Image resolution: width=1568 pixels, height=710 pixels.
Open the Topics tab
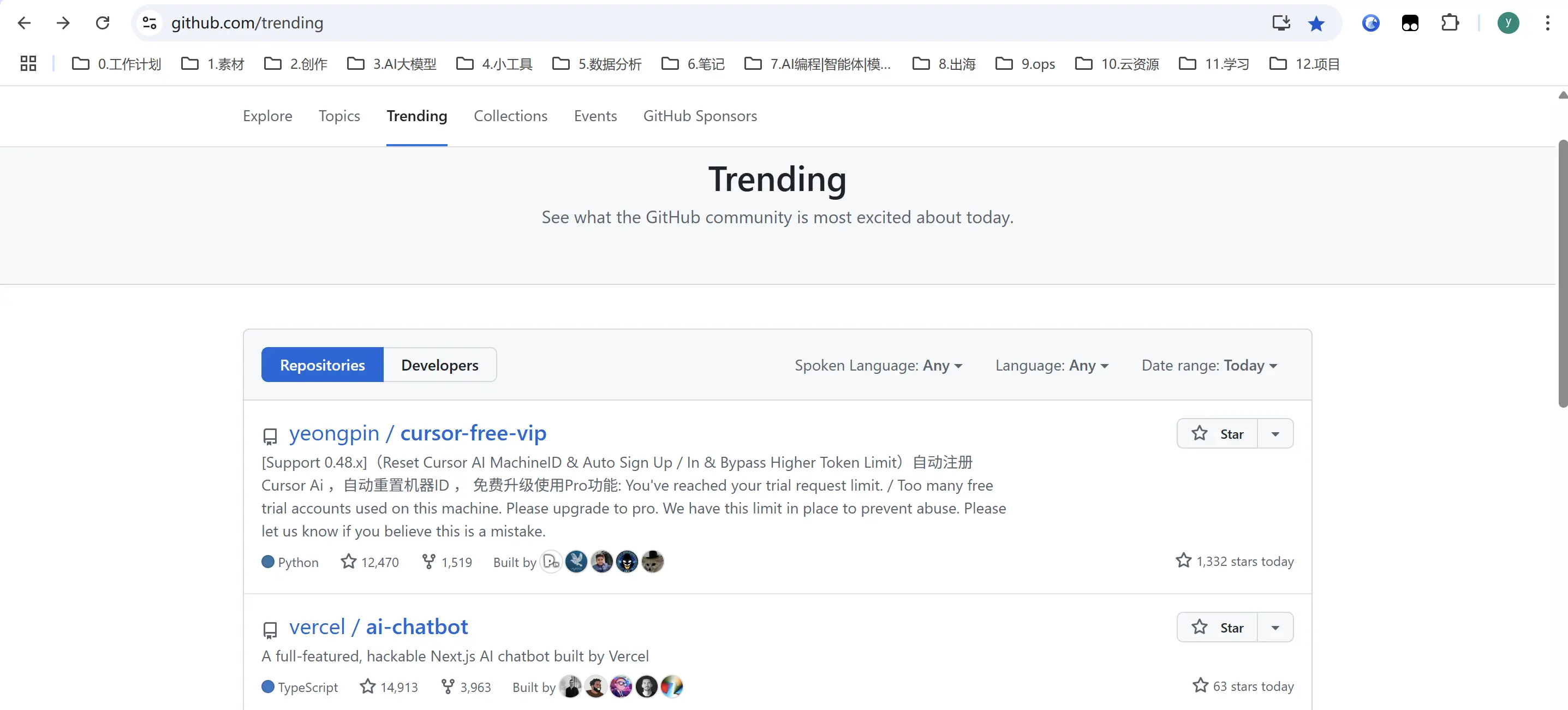[x=339, y=116]
